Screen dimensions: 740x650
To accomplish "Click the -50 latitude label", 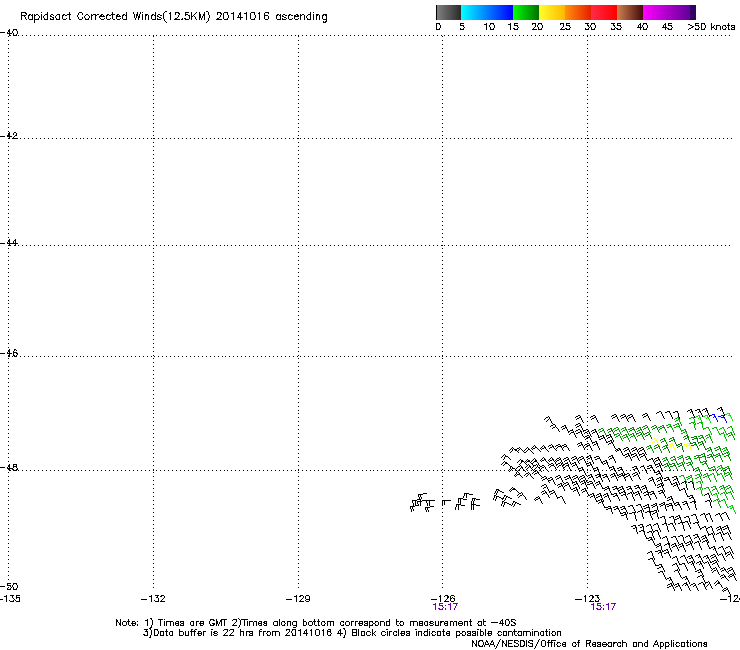I will [9, 587].
